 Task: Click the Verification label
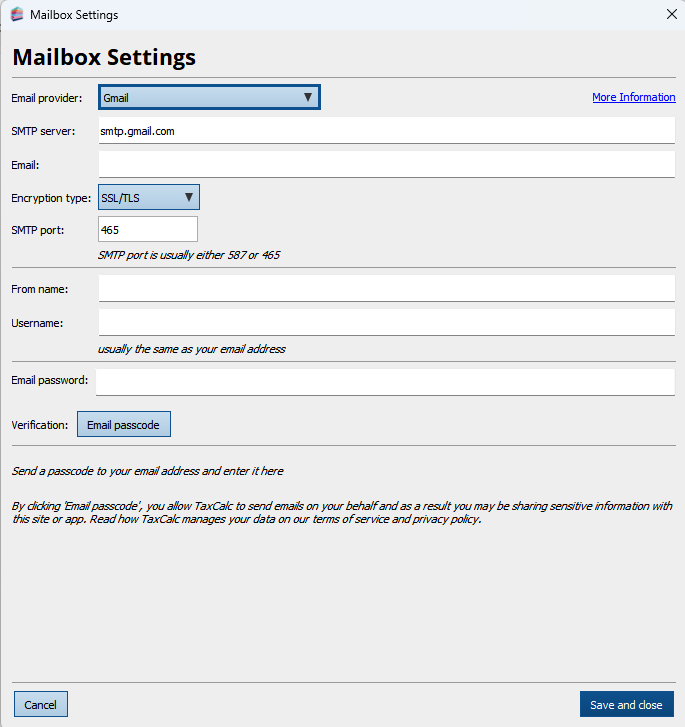point(40,425)
